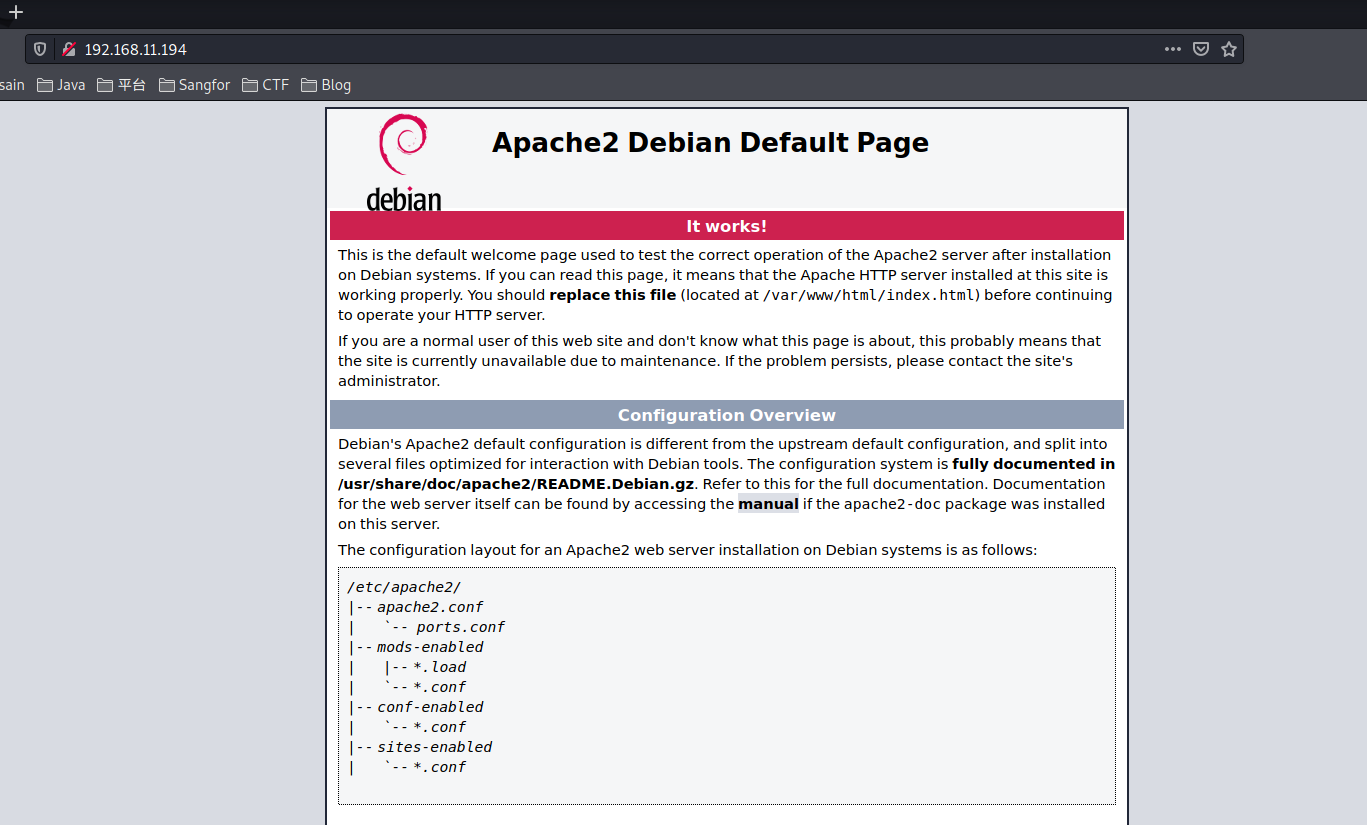1367x825 pixels.
Task: Follow the manual link
Action: (768, 504)
